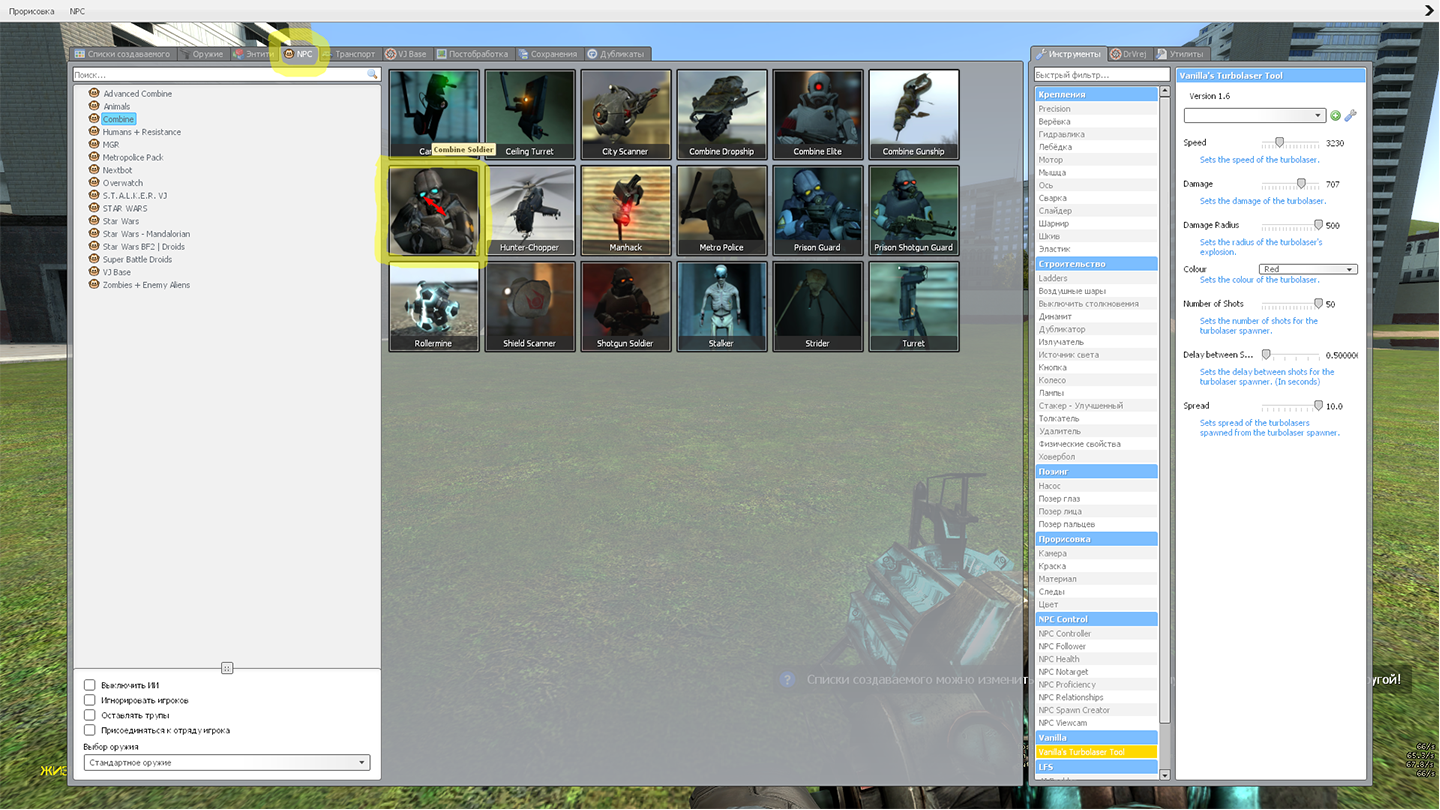The width and height of the screenshot is (1440, 810).
Task: Choose the Stalker spawn icon
Action: [x=722, y=307]
